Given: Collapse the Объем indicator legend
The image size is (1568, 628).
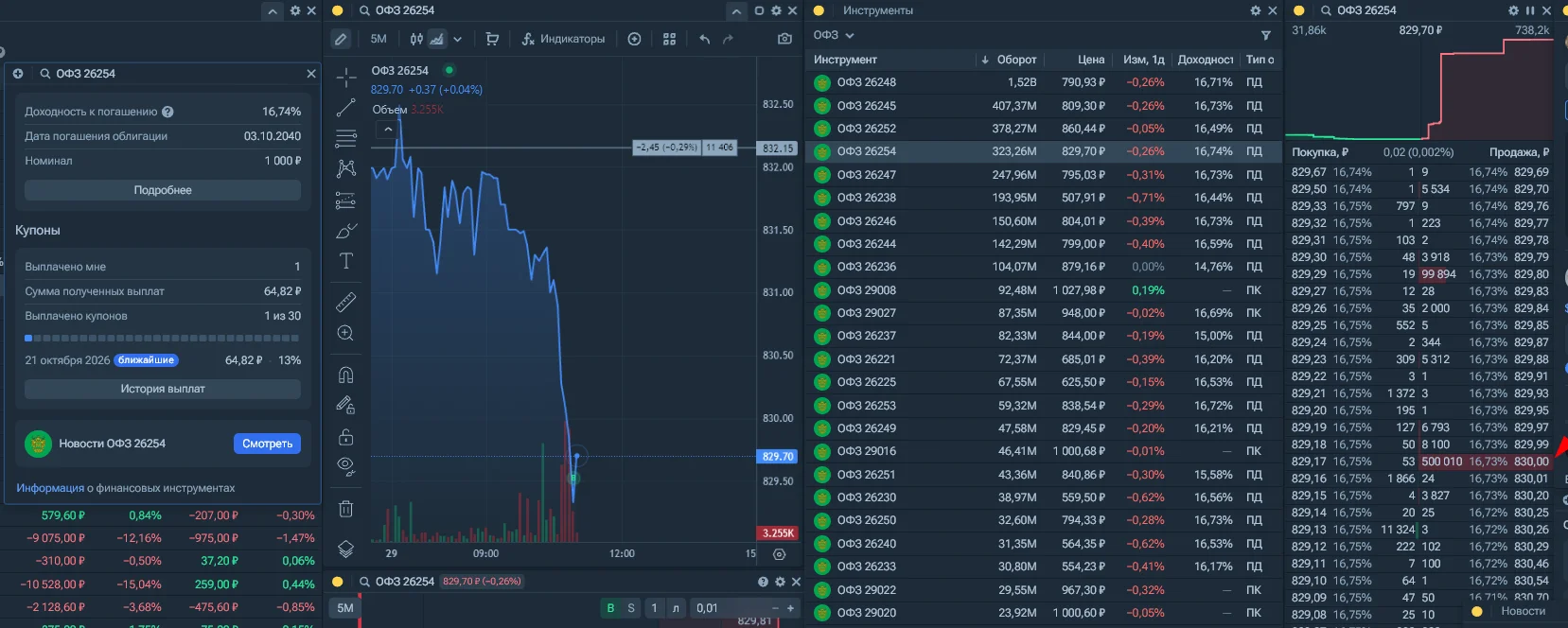Looking at the screenshot, I should (x=388, y=130).
